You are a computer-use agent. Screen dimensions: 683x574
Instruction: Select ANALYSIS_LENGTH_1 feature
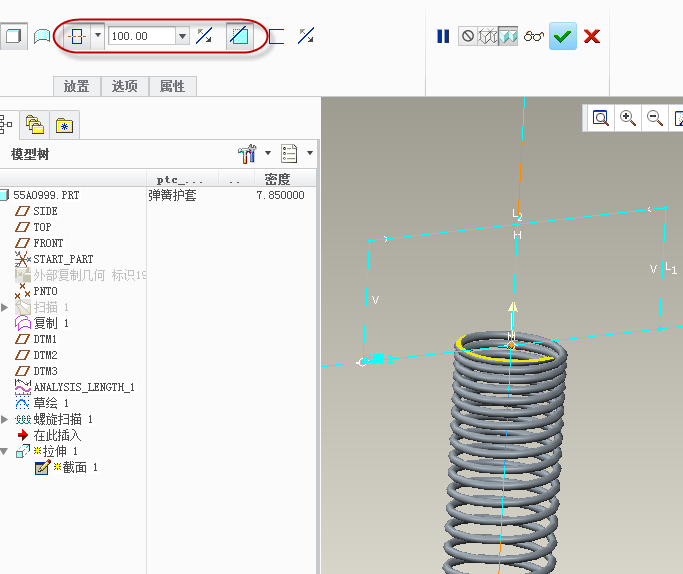coord(84,387)
